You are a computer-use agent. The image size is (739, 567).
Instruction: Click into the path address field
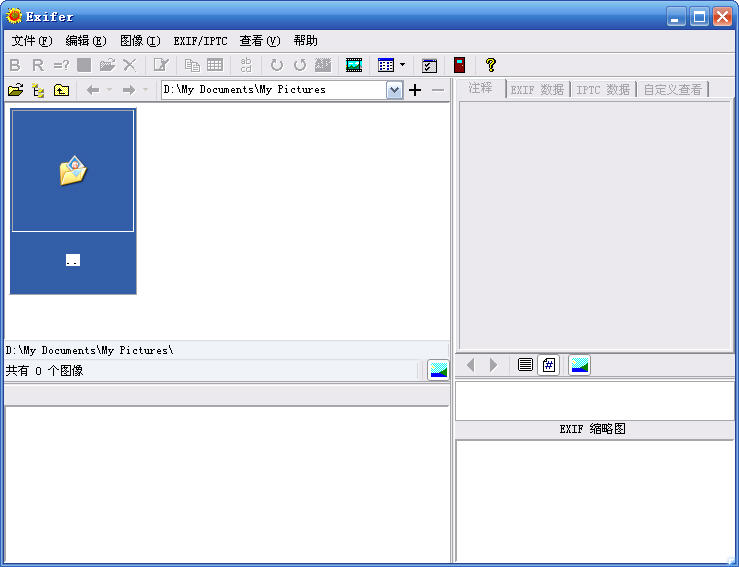274,90
